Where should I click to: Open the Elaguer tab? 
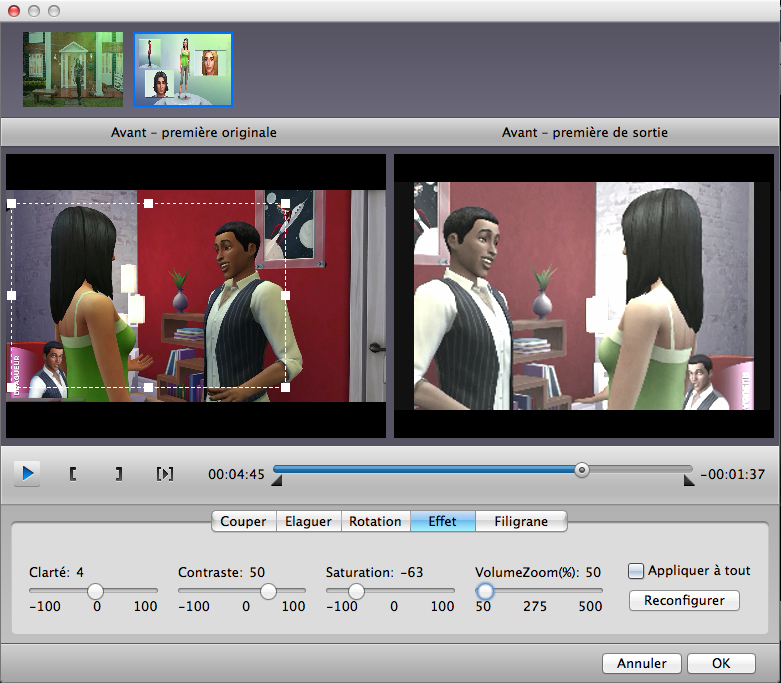(308, 521)
